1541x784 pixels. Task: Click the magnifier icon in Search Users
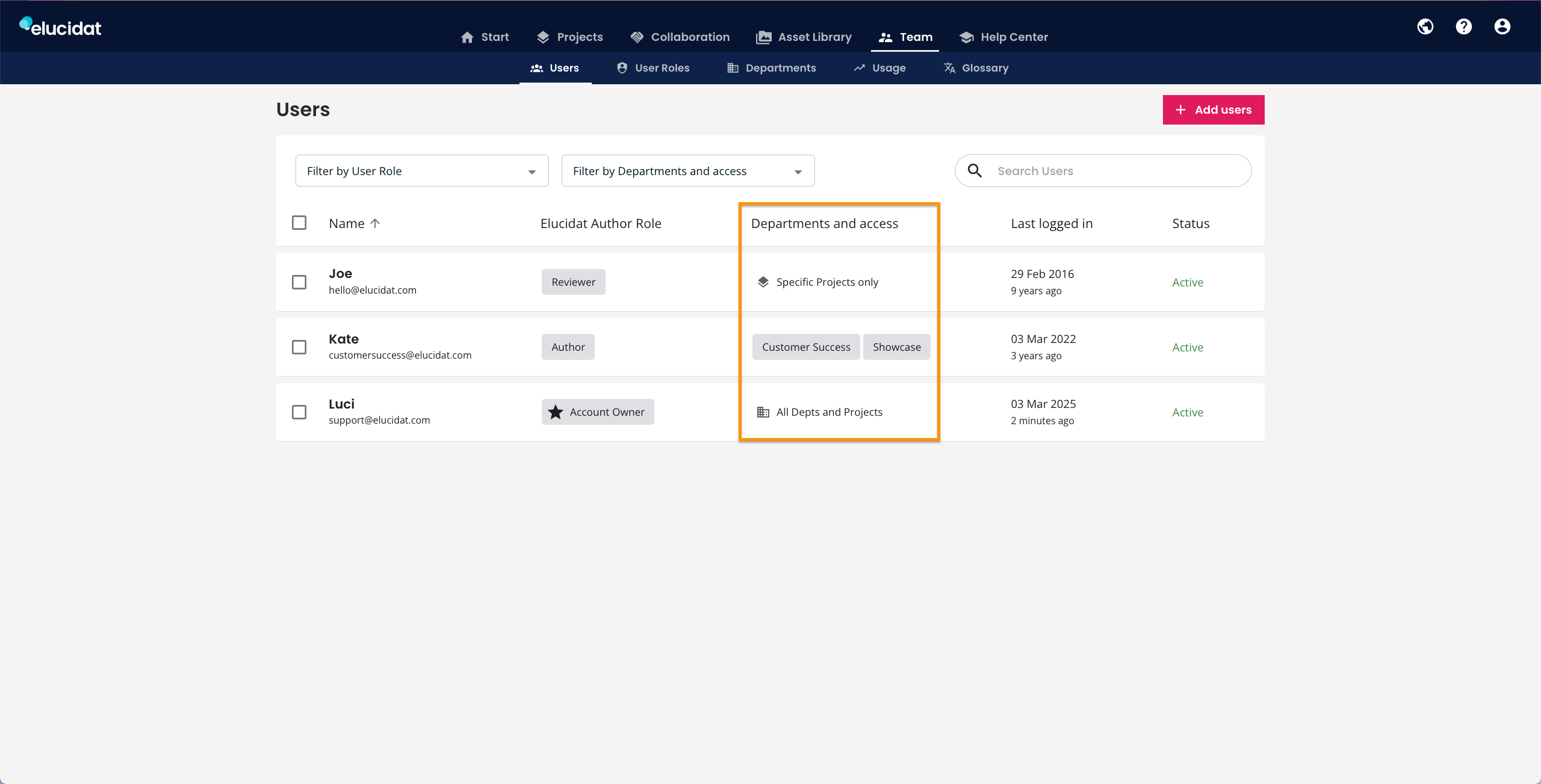[975, 171]
